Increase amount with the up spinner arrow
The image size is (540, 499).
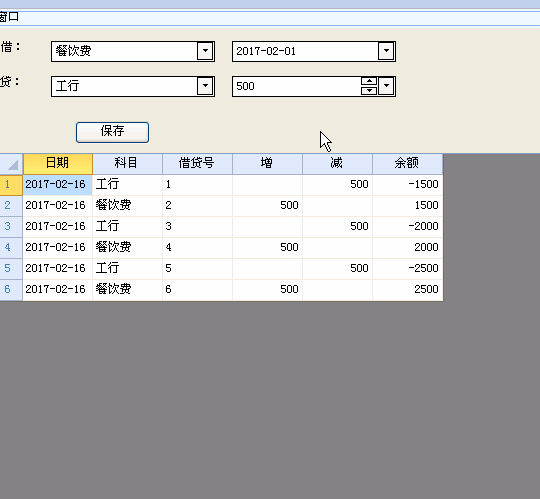[x=369, y=82]
